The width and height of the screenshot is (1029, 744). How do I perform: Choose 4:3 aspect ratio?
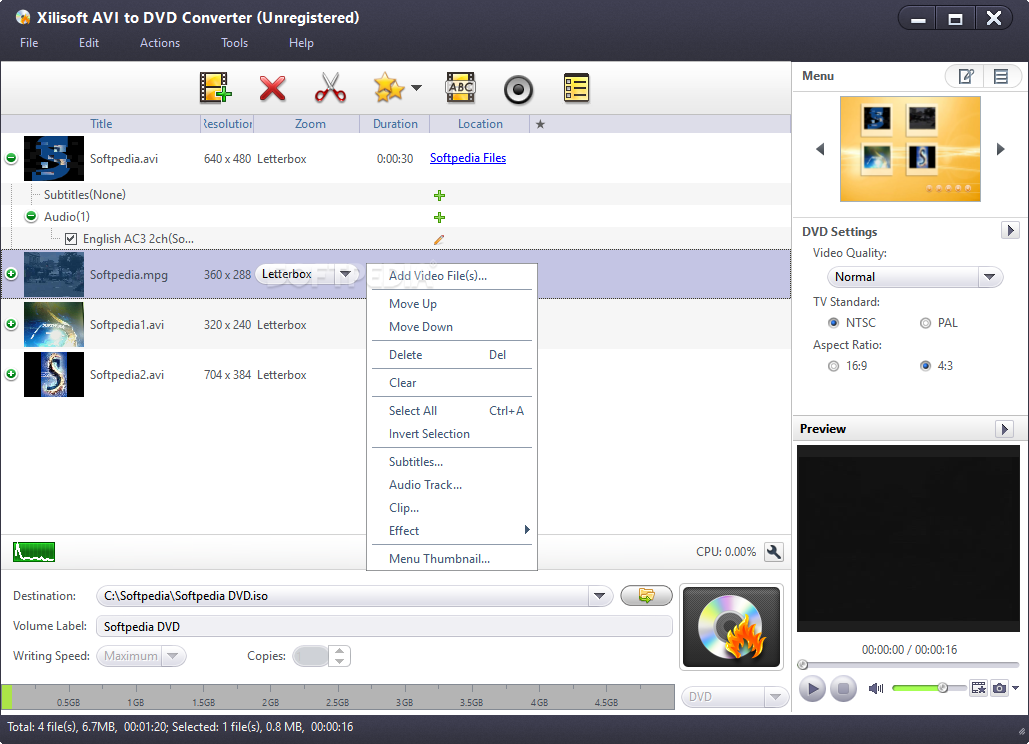[x=925, y=366]
